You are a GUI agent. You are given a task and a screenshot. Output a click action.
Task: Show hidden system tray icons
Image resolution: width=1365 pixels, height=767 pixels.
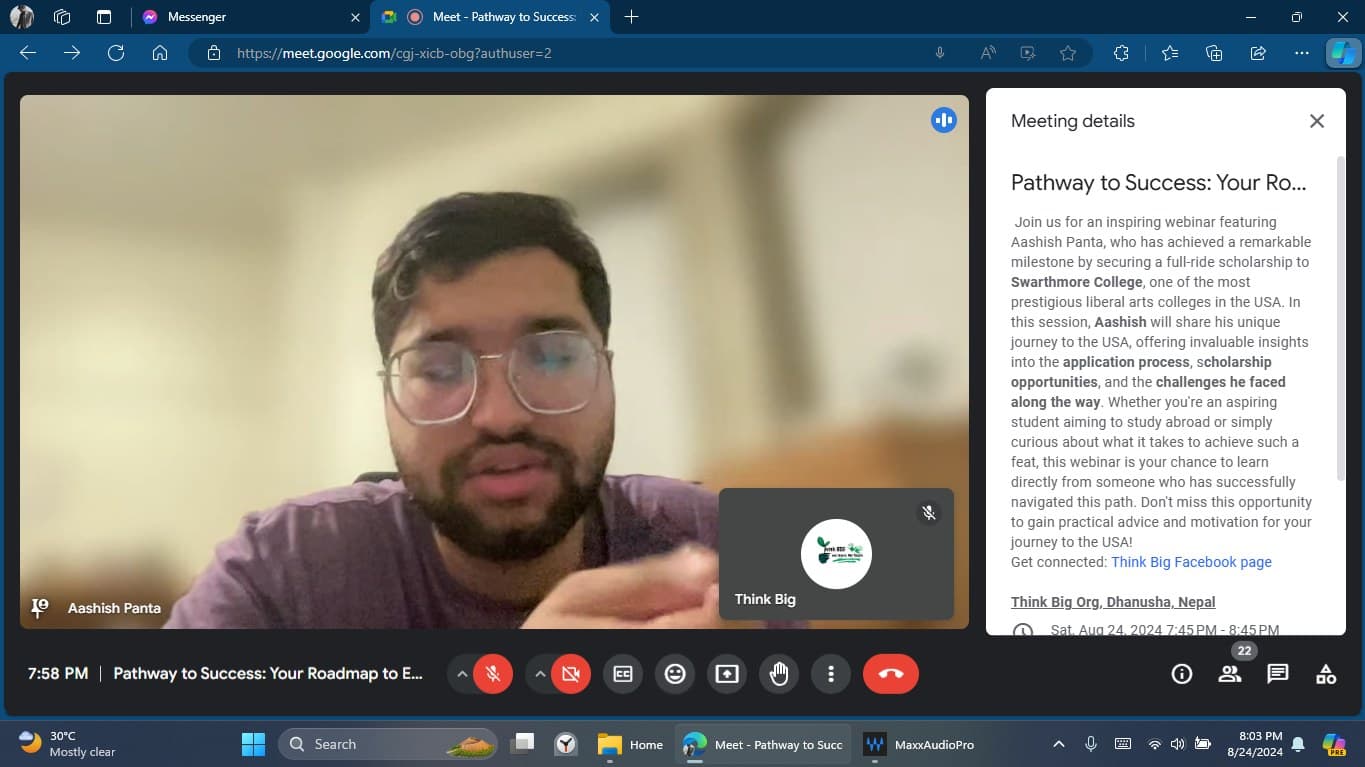tap(1059, 744)
